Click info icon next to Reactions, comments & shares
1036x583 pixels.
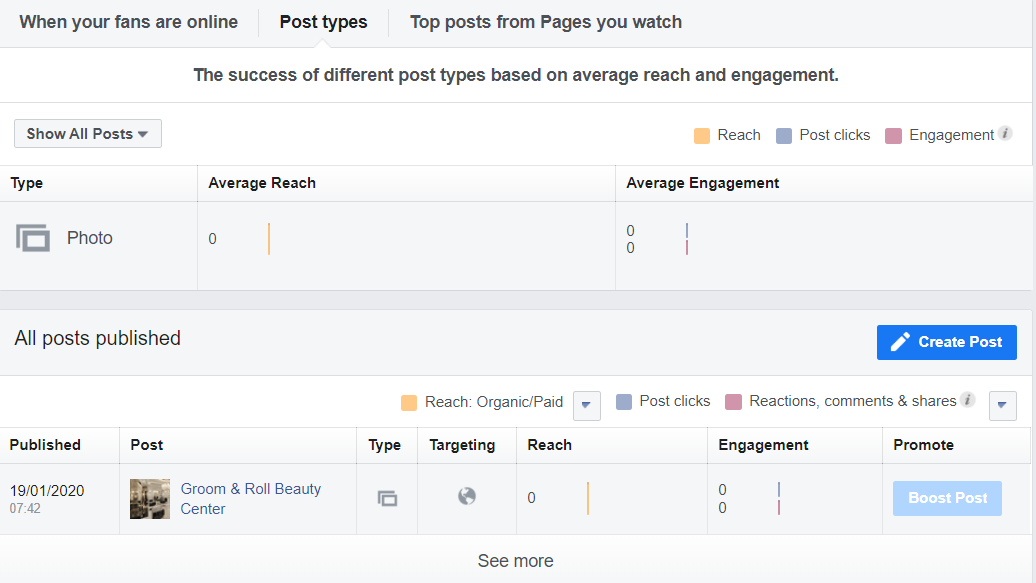pyautogui.click(x=967, y=400)
